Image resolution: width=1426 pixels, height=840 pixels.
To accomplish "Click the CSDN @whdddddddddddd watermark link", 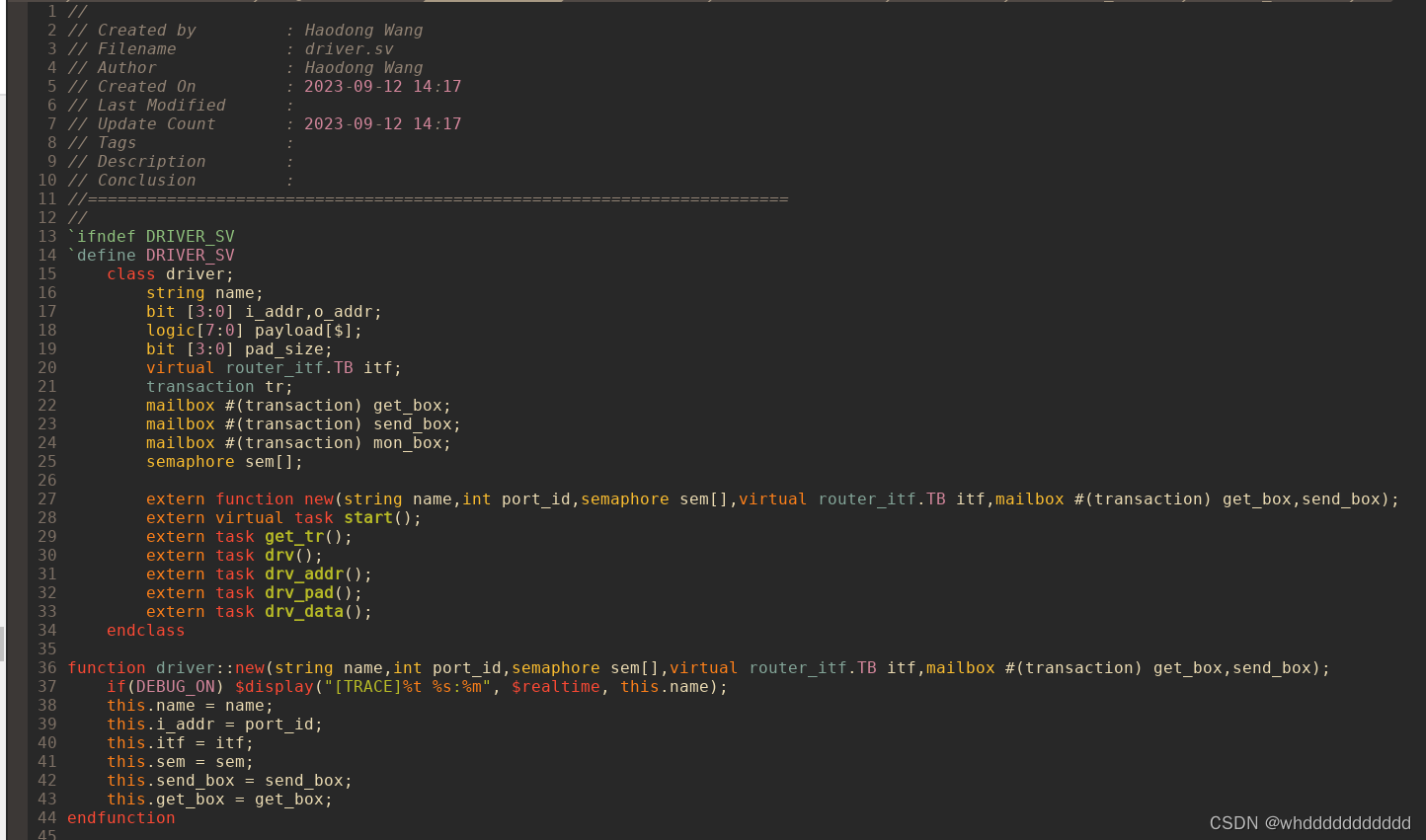I will coord(1309,822).
